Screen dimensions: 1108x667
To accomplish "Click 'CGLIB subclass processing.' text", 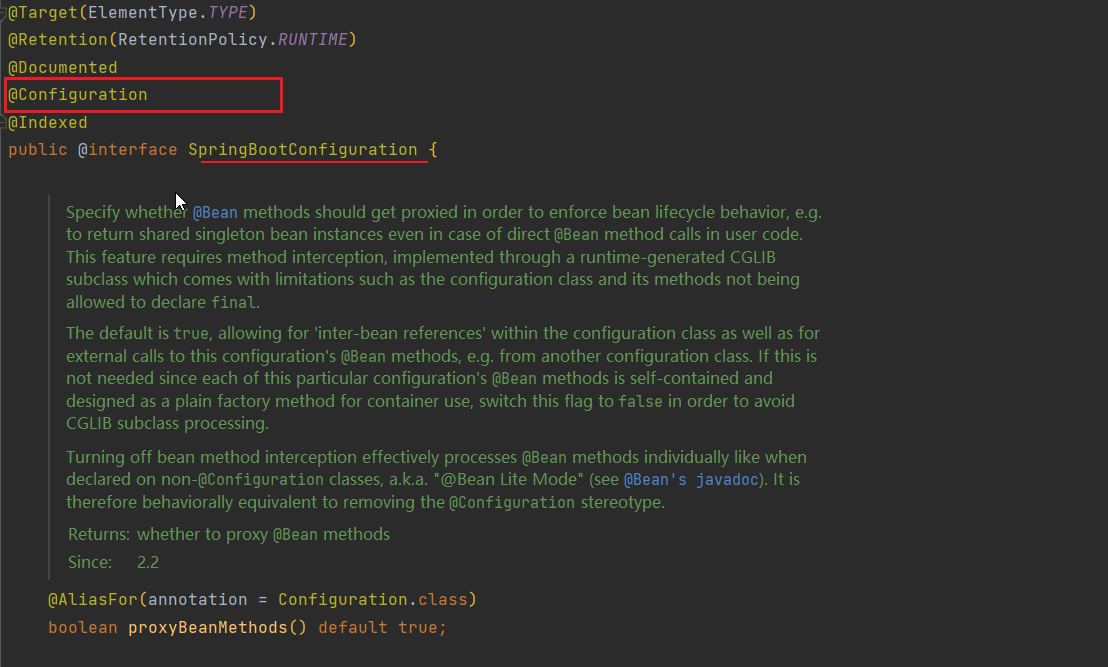I will 167,423.
